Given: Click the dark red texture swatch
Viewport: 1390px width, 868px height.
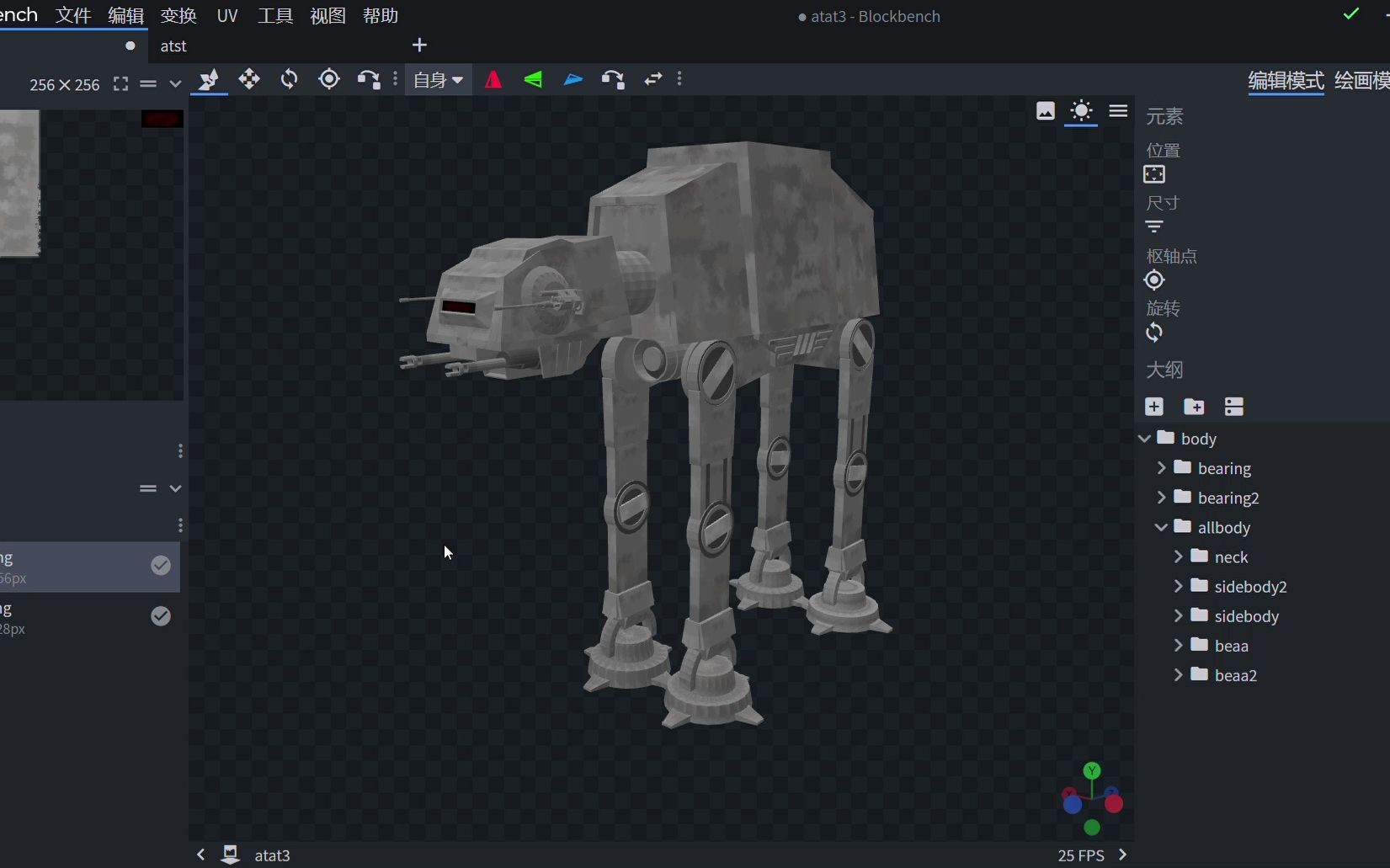Looking at the screenshot, I should [x=162, y=119].
